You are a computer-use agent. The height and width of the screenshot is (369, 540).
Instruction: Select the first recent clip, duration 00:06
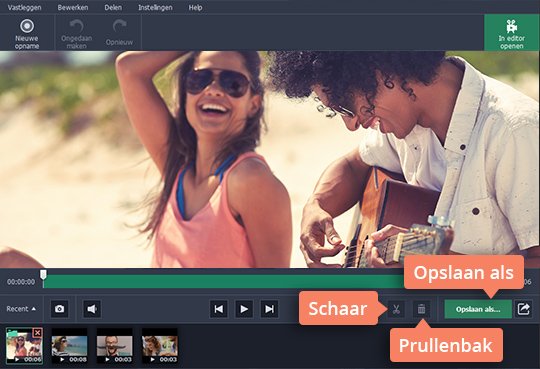[x=24, y=346]
